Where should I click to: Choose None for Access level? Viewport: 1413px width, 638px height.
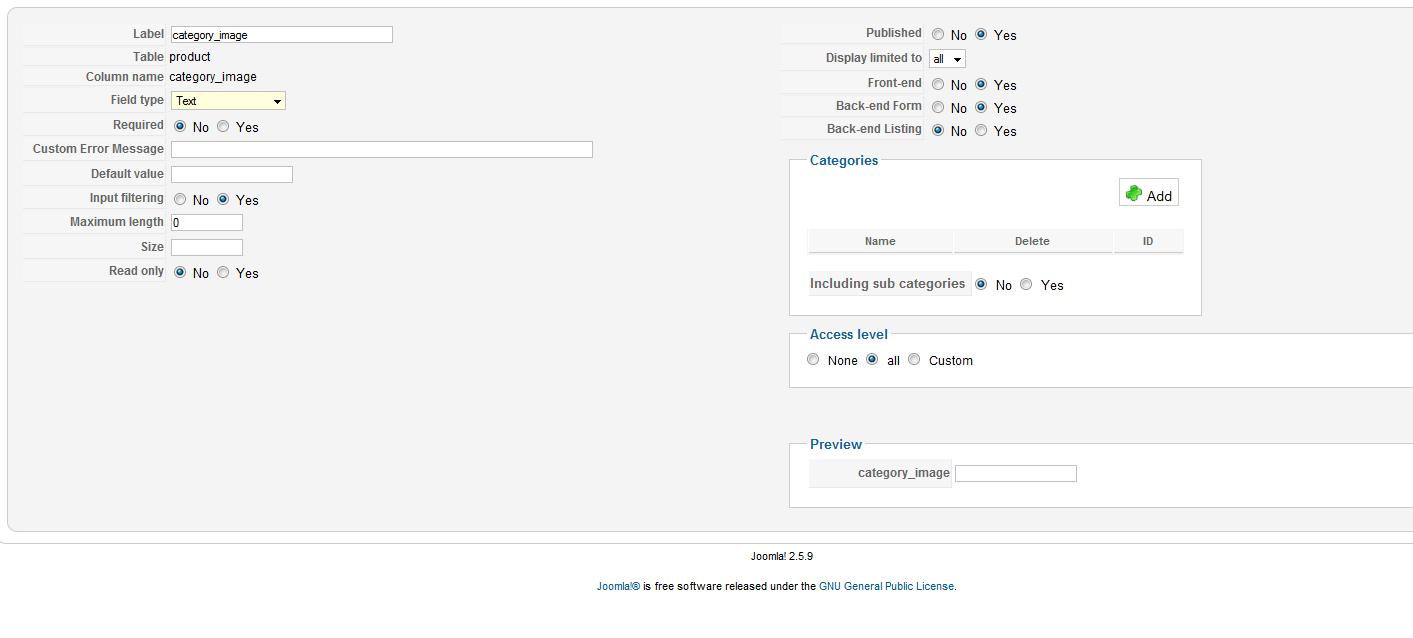pos(813,360)
